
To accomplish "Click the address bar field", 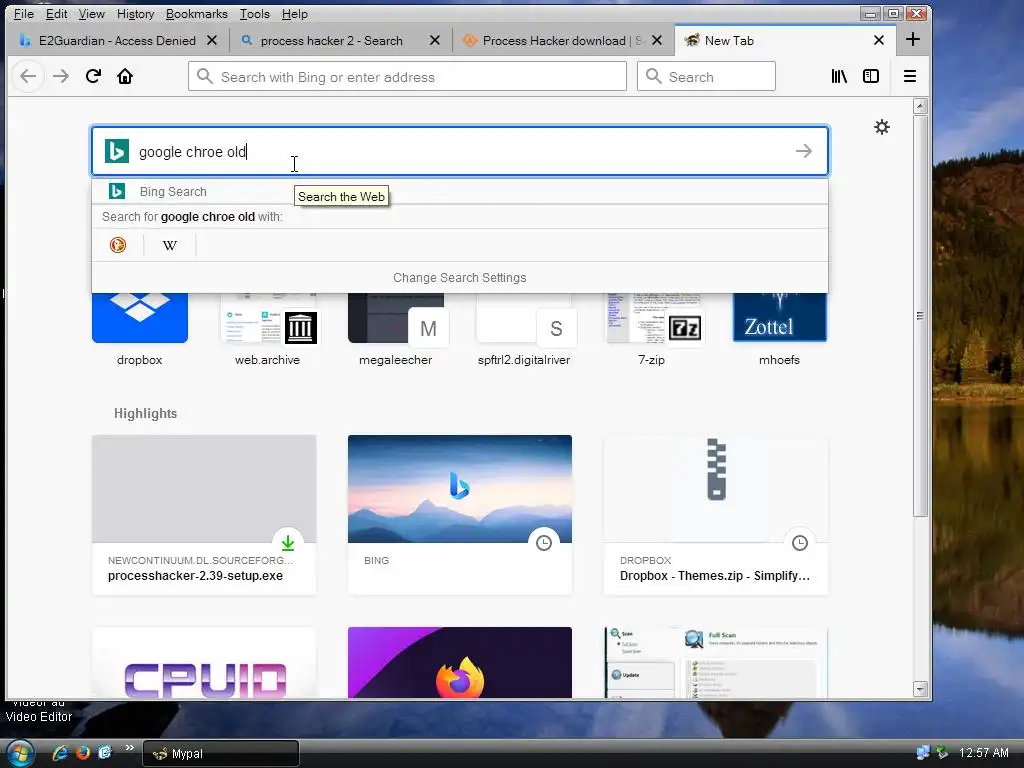I will (x=408, y=76).
